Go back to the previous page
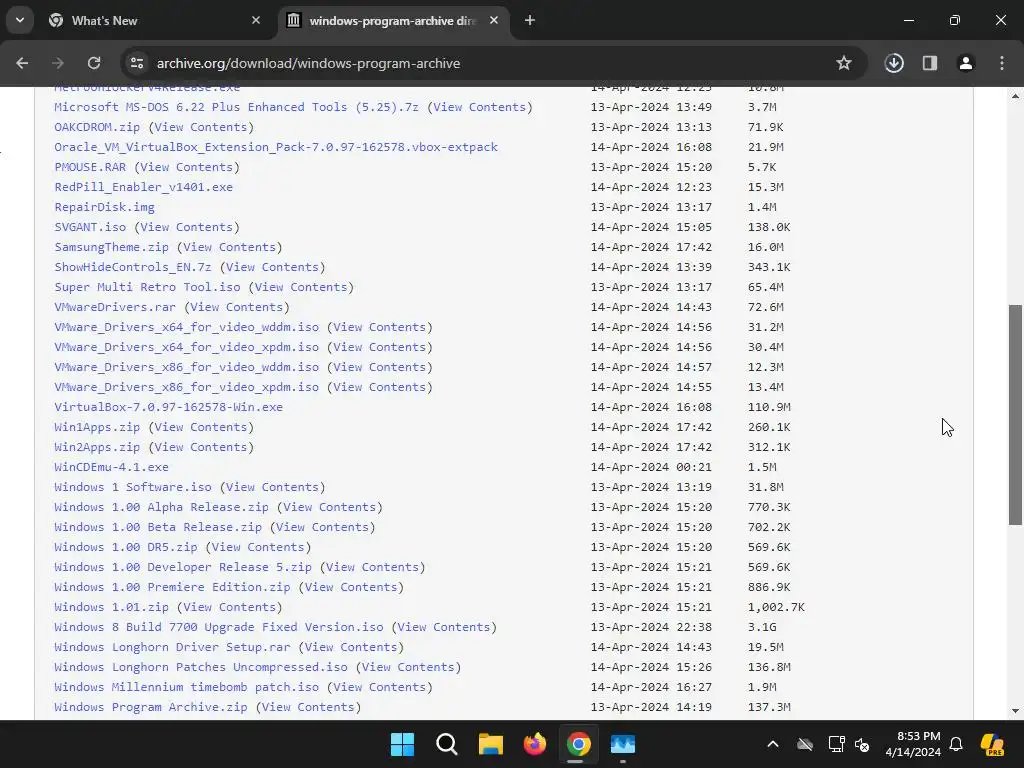Screen dimensions: 1024x768 (x=22, y=63)
